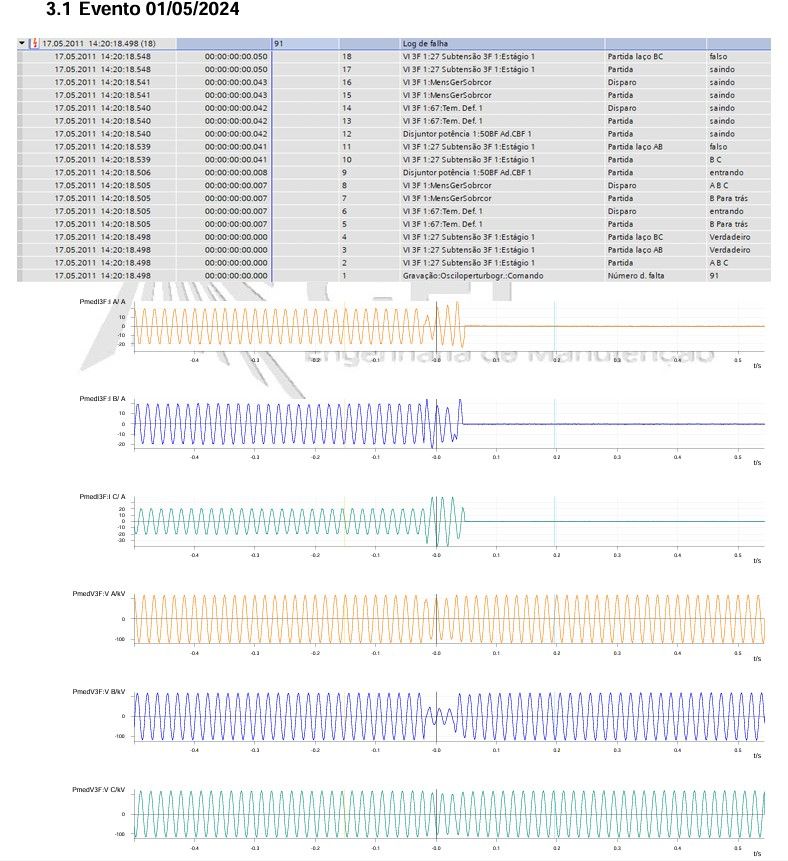Select 'Partida laço BC' in row 18
The image size is (788, 861).
[635, 56]
